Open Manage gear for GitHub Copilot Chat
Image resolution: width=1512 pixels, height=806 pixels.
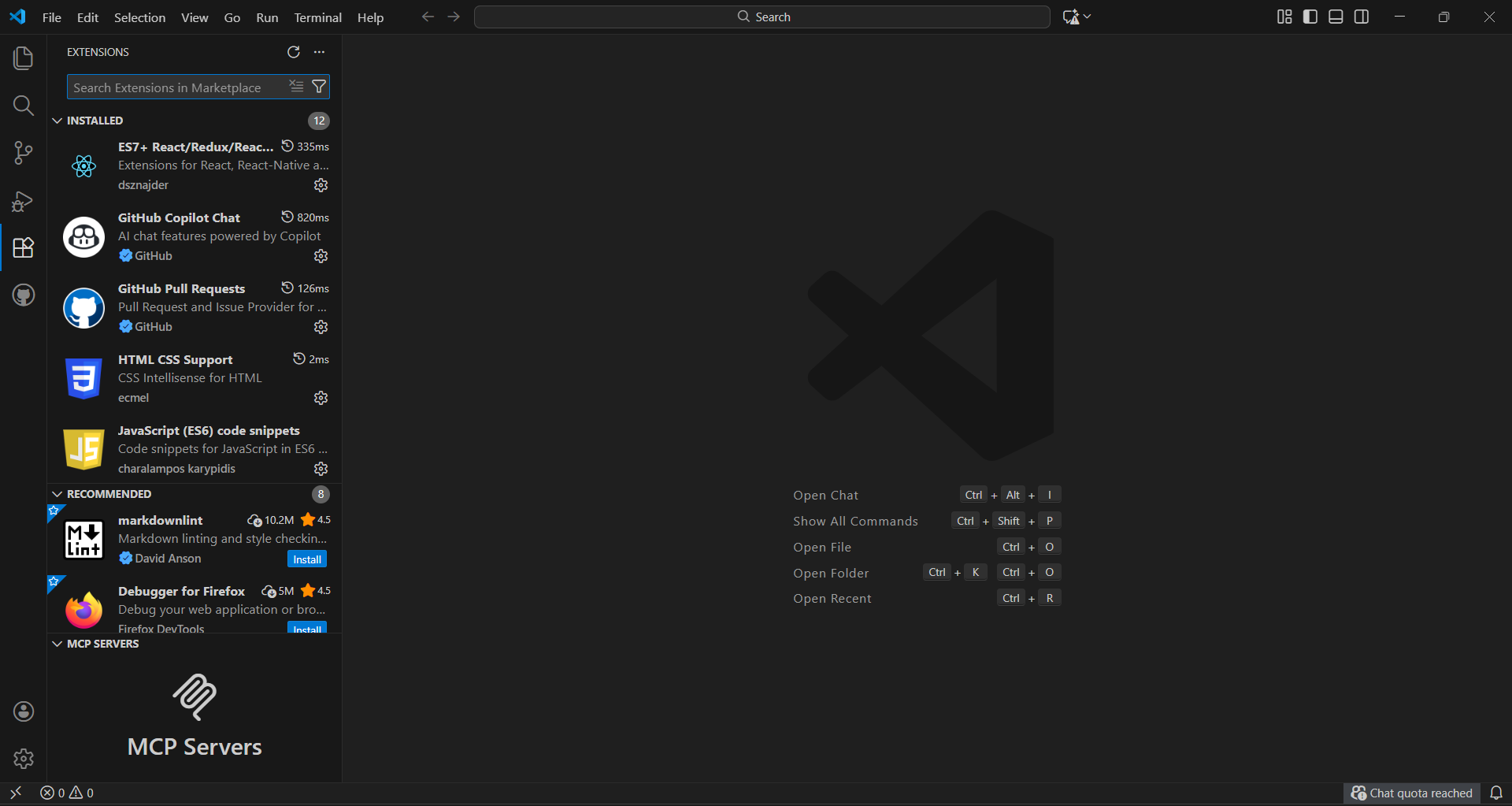click(321, 256)
